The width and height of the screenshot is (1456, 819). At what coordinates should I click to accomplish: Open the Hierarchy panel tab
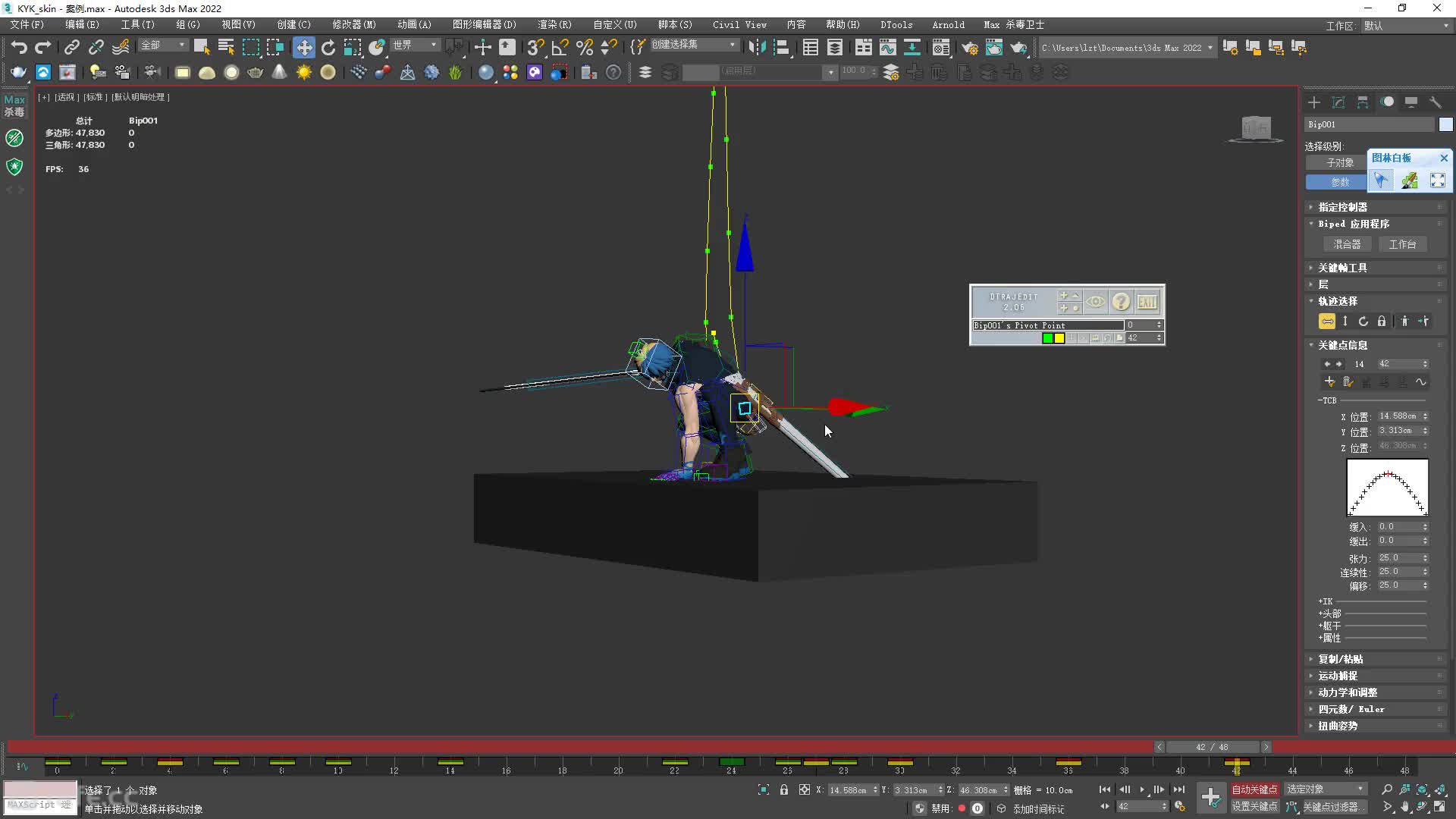click(1363, 102)
